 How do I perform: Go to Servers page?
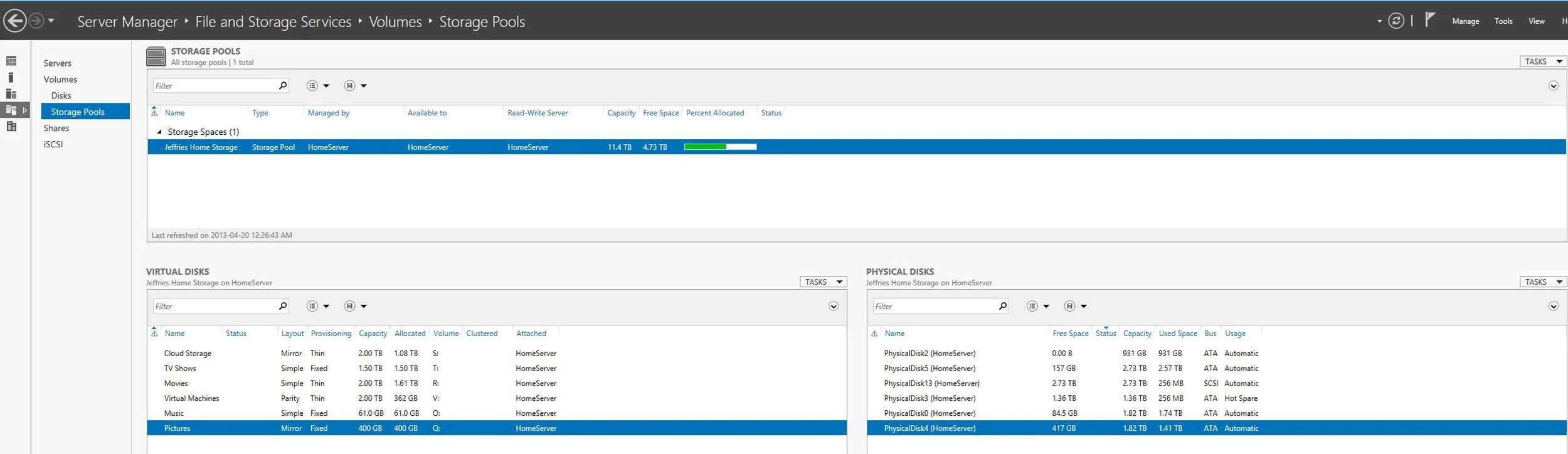coord(58,63)
